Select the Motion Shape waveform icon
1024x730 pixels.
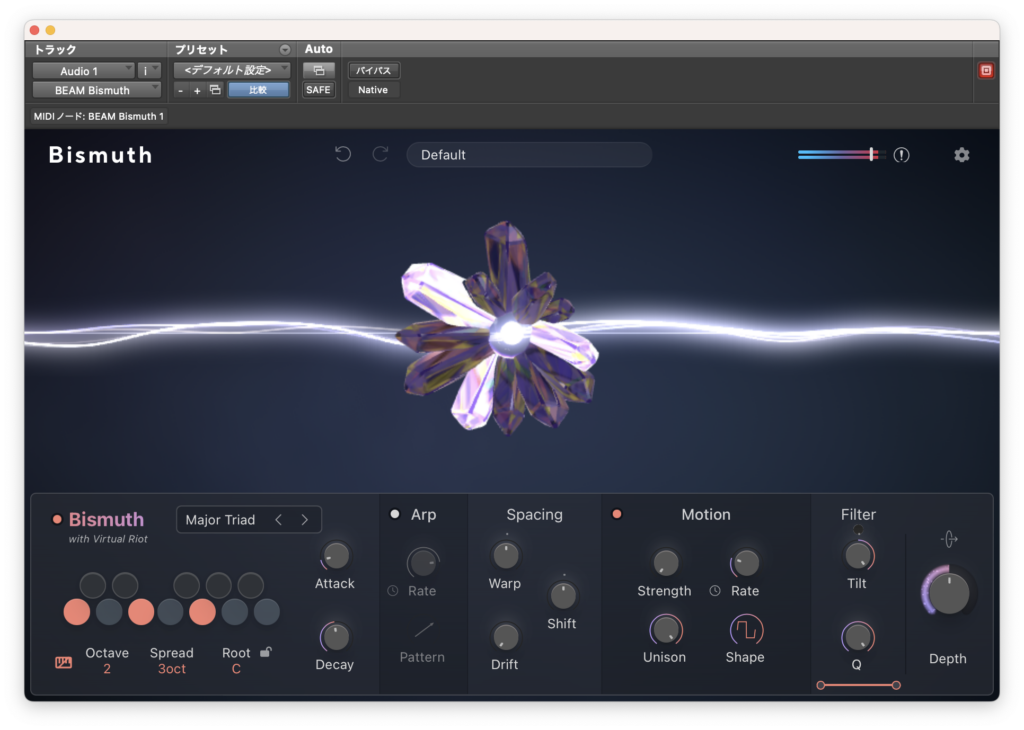pyautogui.click(x=746, y=630)
